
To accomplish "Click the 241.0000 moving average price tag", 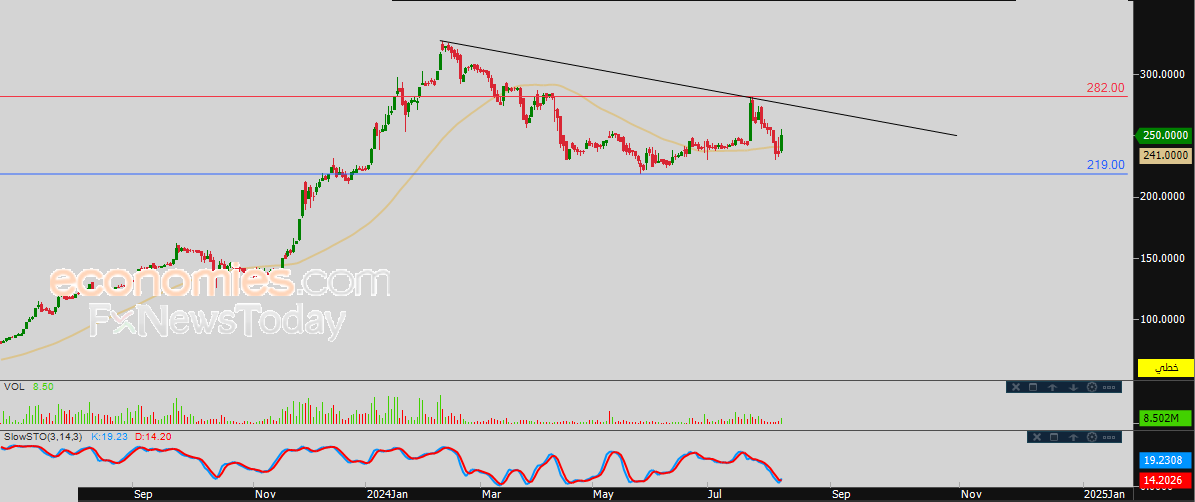I will click(1165, 155).
